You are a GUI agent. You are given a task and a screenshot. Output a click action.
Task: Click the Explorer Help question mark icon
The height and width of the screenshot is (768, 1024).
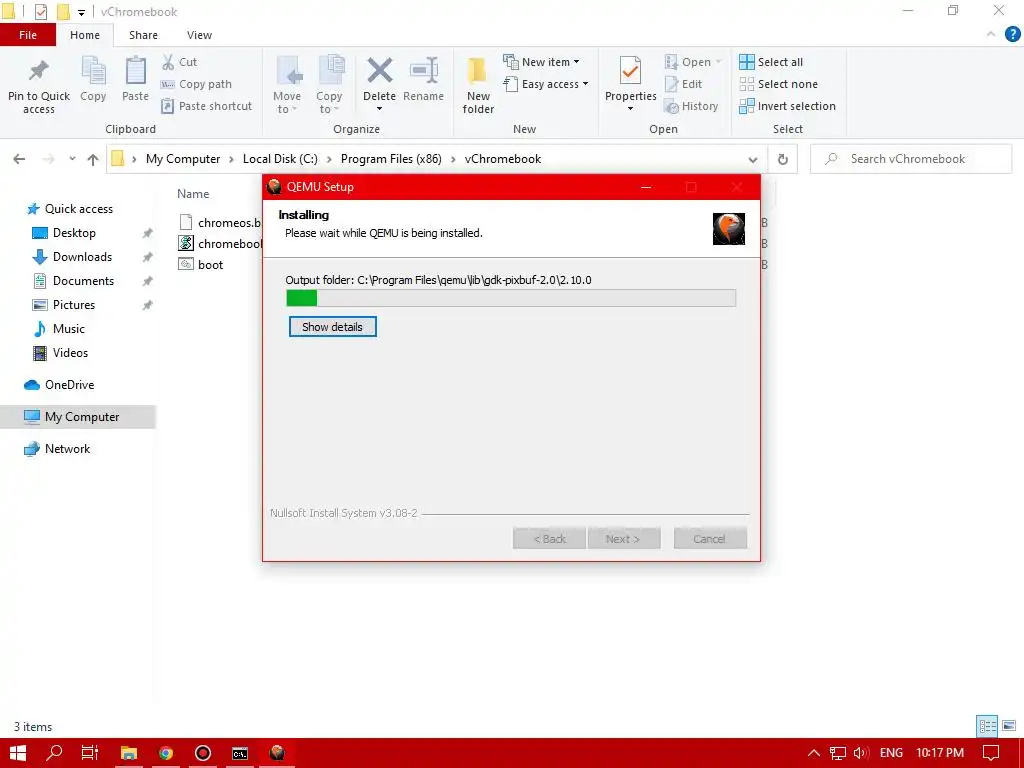[1012, 35]
